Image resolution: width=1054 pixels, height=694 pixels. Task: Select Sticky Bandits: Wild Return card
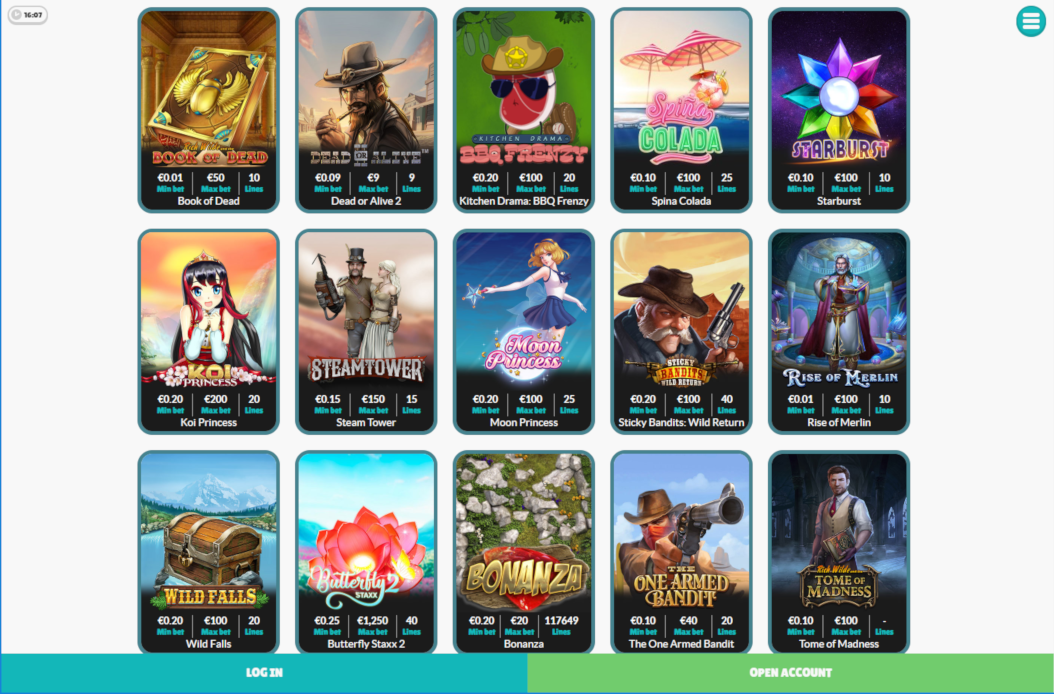[x=681, y=332]
